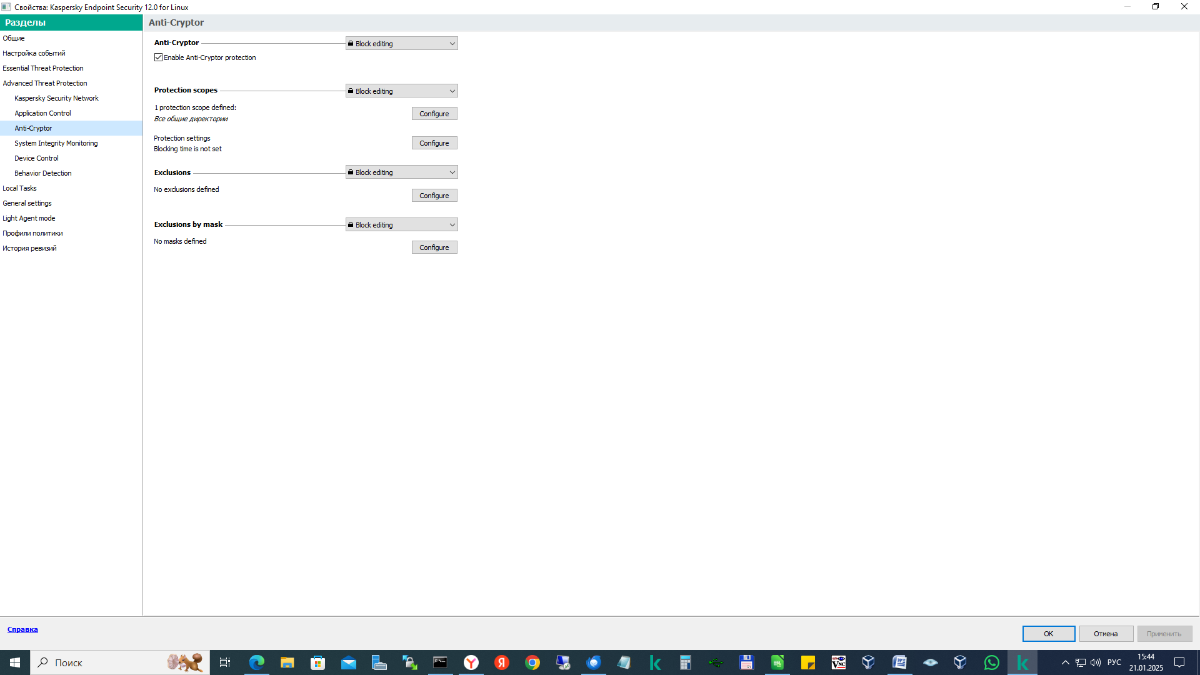
Task: Open the network icon in system tray
Action: pyautogui.click(x=1081, y=662)
